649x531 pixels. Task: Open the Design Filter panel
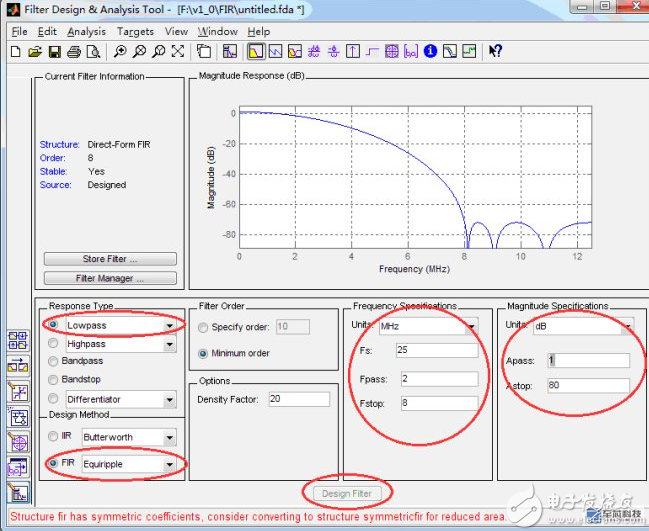(x=18, y=493)
